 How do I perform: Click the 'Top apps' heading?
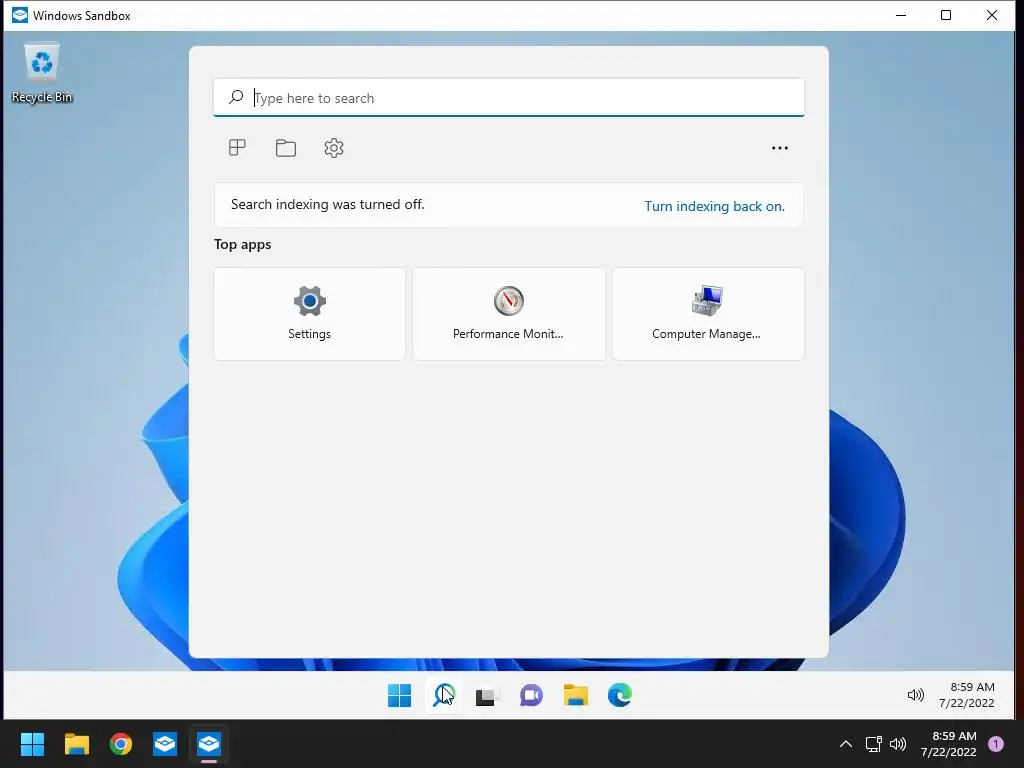click(x=242, y=244)
